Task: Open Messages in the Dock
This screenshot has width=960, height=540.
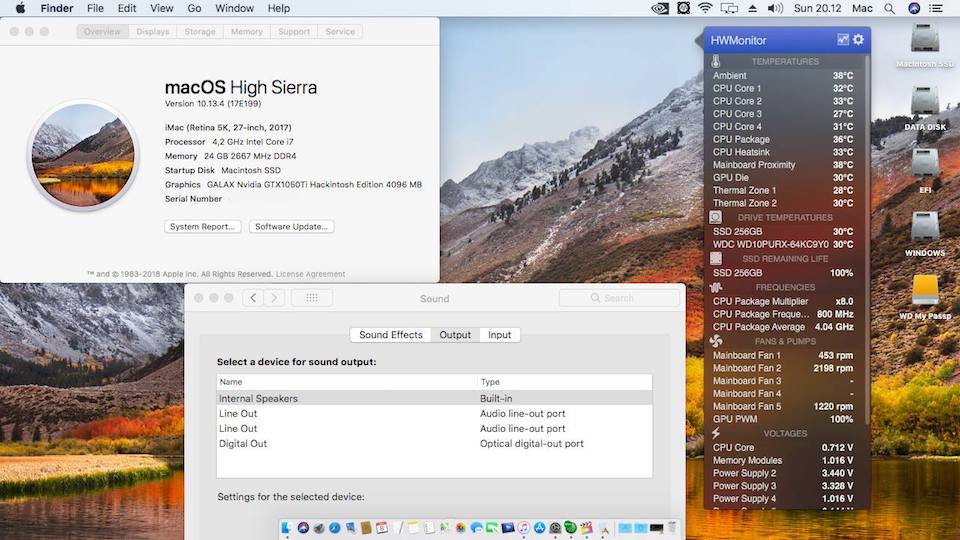Action: click(476, 527)
